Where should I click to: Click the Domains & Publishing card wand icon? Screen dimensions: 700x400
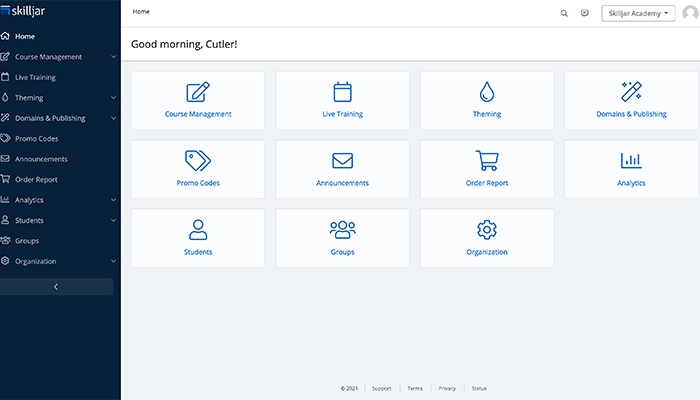point(631,92)
